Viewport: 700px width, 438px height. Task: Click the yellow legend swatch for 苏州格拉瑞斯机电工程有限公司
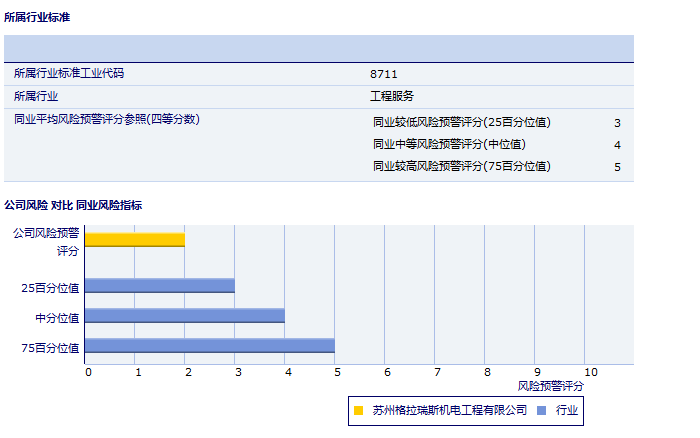359,410
